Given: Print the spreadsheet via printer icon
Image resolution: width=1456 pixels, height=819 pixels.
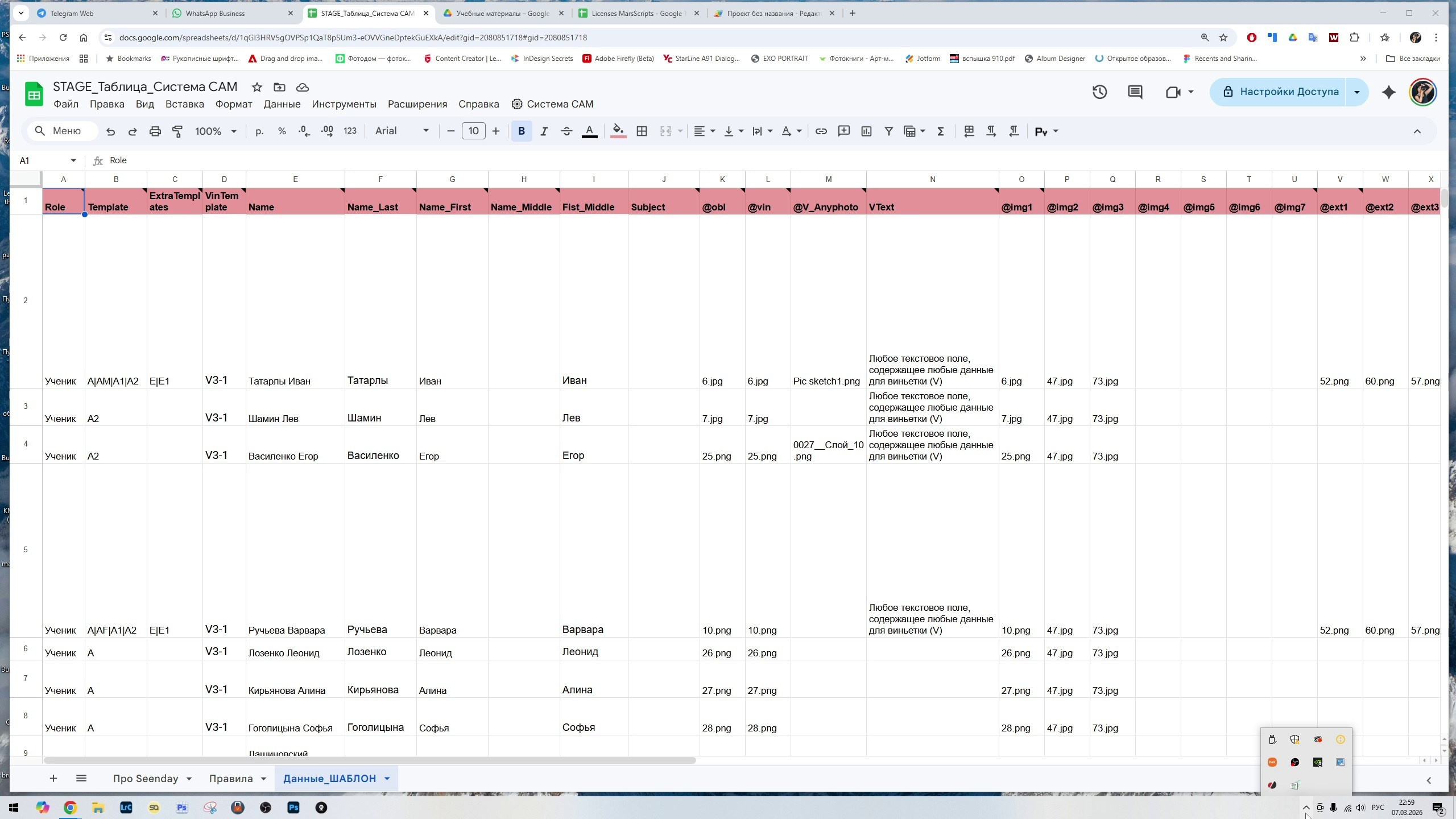Looking at the screenshot, I should coord(155,131).
